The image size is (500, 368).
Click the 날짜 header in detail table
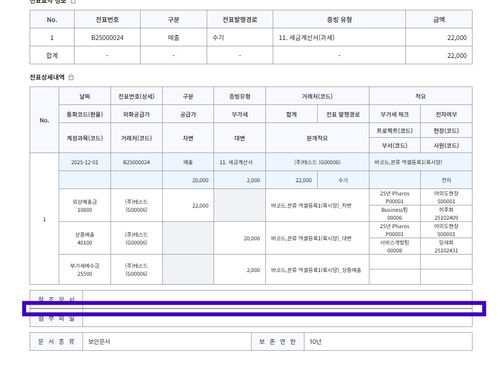point(85,96)
